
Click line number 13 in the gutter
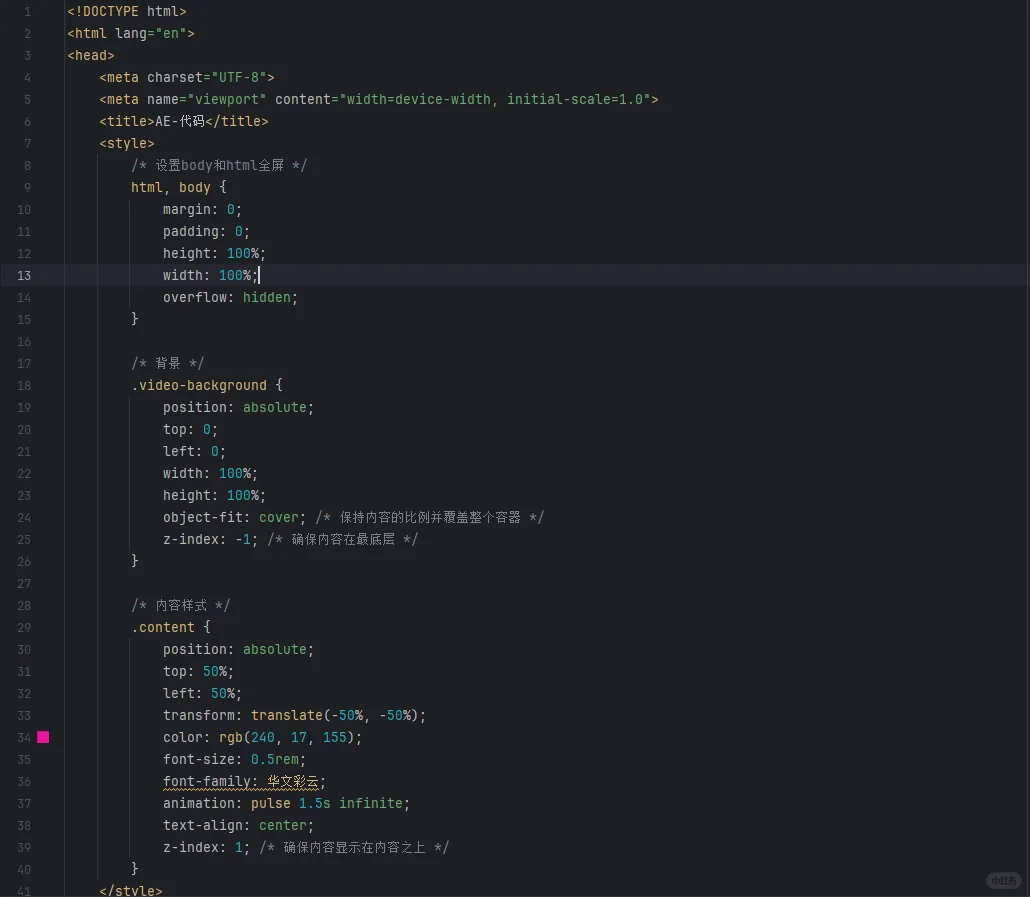[24, 276]
